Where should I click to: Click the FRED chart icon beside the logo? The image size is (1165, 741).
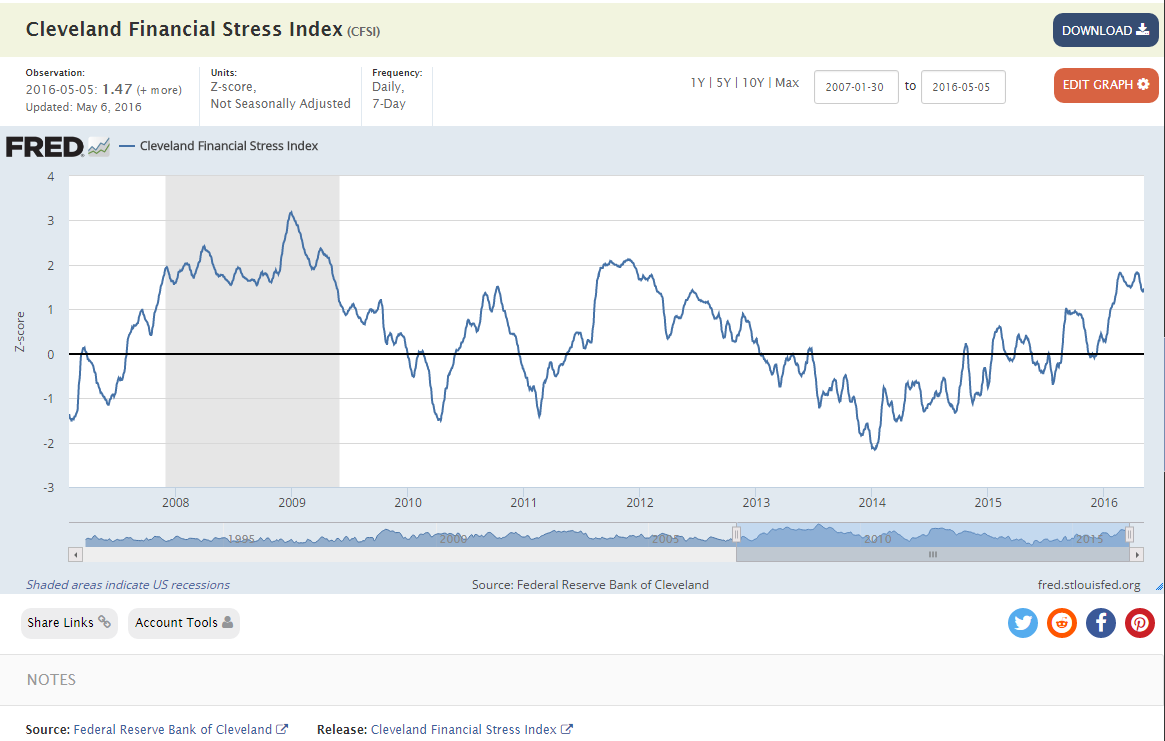pyautogui.click(x=99, y=146)
